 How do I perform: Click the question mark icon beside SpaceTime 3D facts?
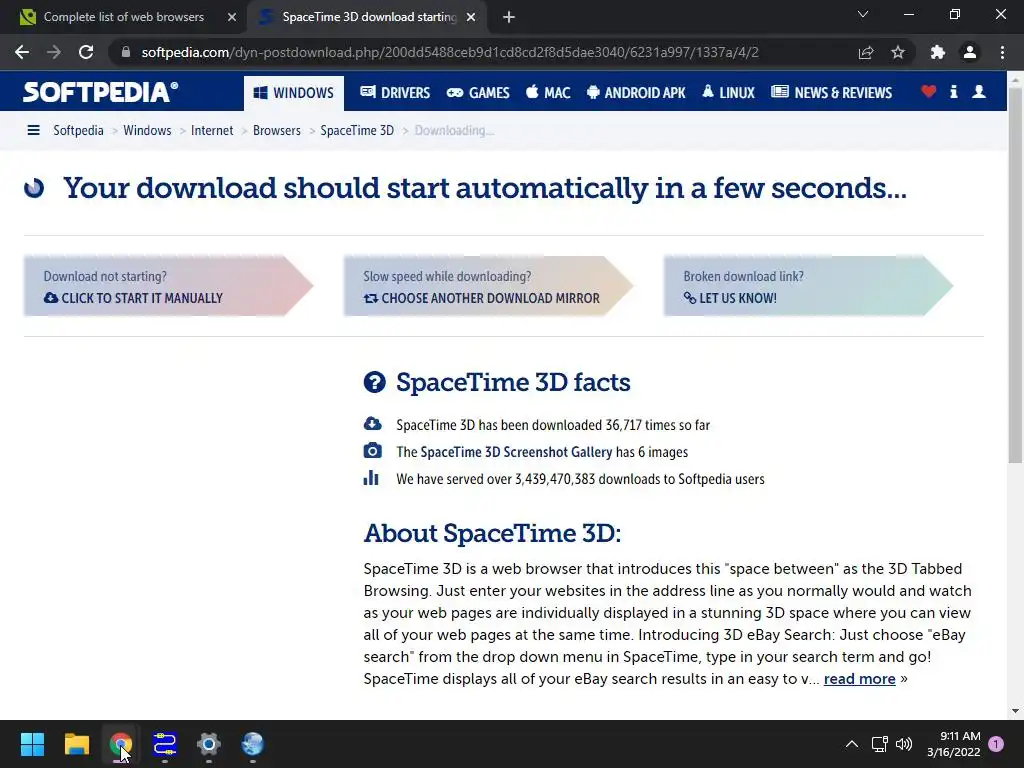tap(374, 382)
